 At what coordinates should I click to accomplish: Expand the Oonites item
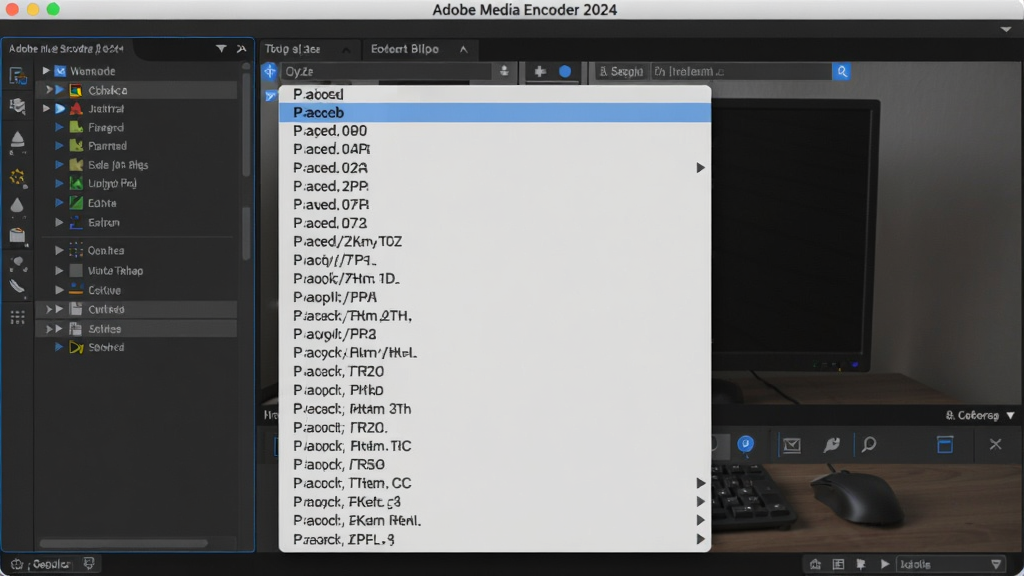click(59, 250)
